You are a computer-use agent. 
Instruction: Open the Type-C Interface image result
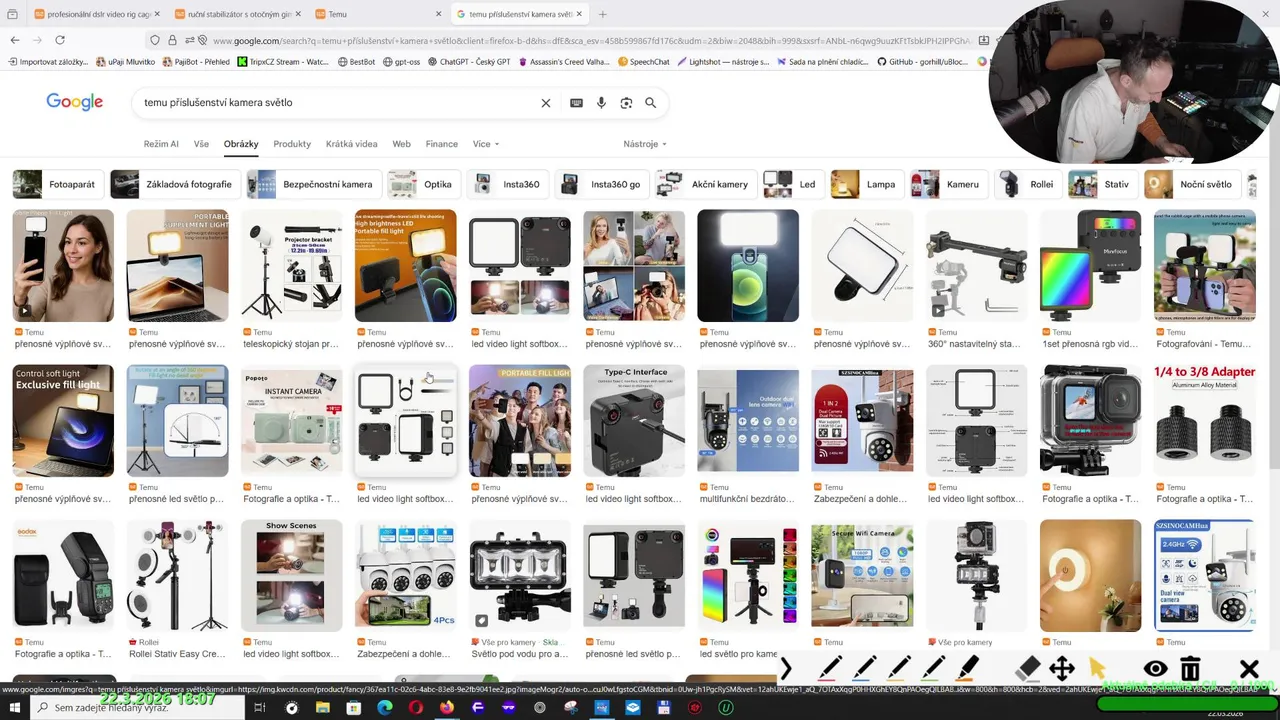pyautogui.click(x=634, y=420)
